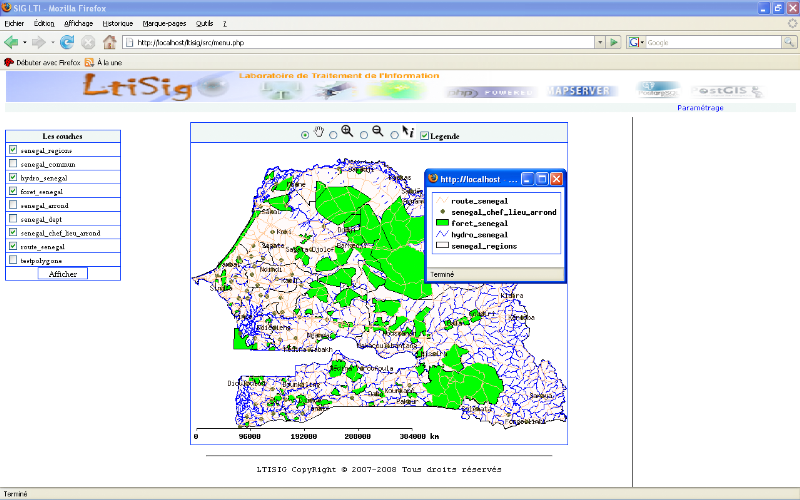Disable the foret_senegal layer checkbox

point(12,190)
